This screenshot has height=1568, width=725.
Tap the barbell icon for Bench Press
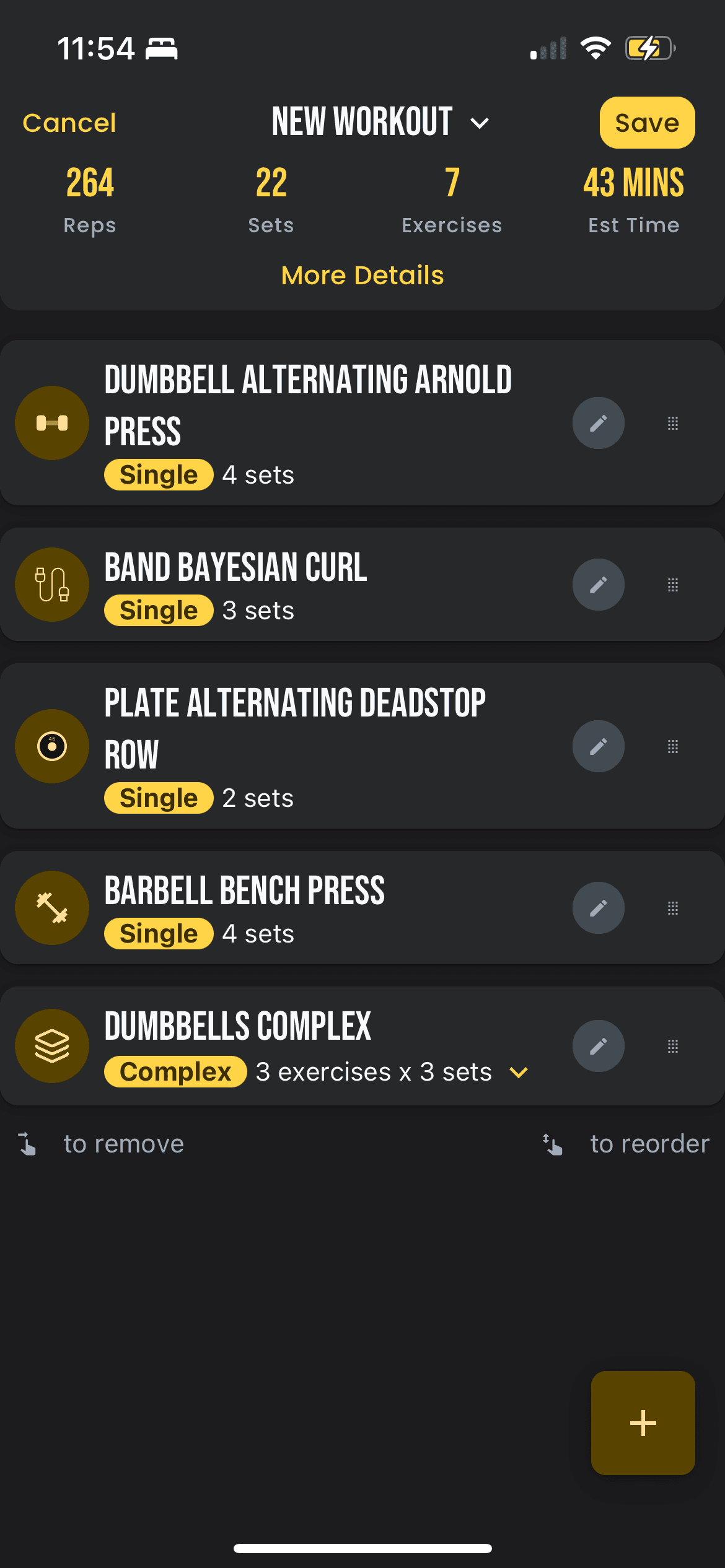point(52,908)
